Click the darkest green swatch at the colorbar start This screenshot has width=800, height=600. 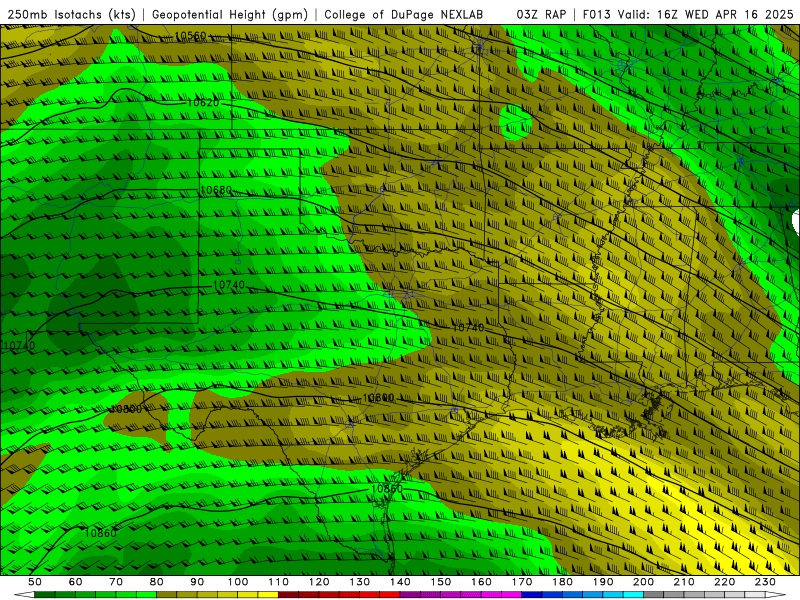tap(45, 595)
